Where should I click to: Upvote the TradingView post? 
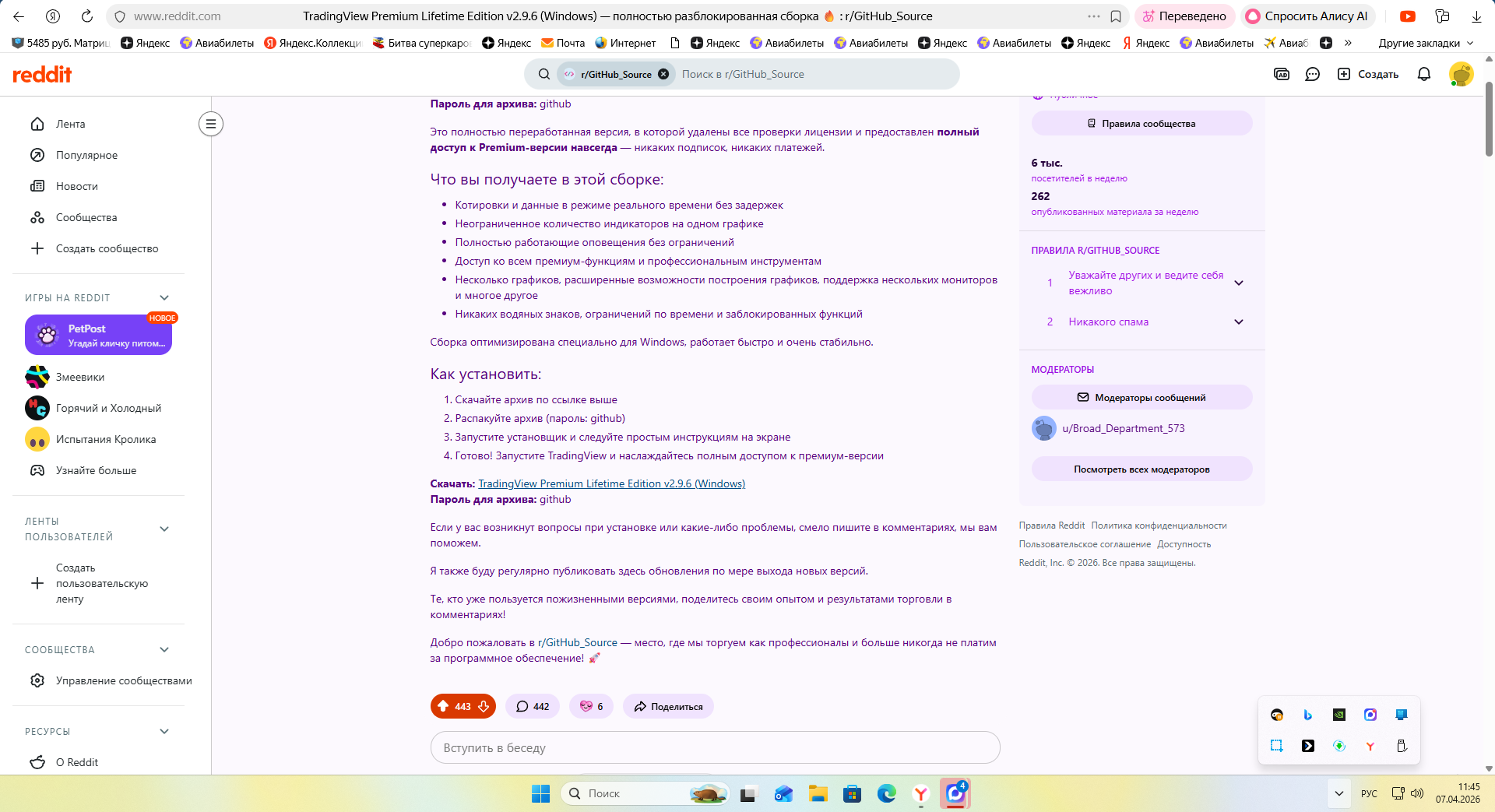[x=443, y=706]
